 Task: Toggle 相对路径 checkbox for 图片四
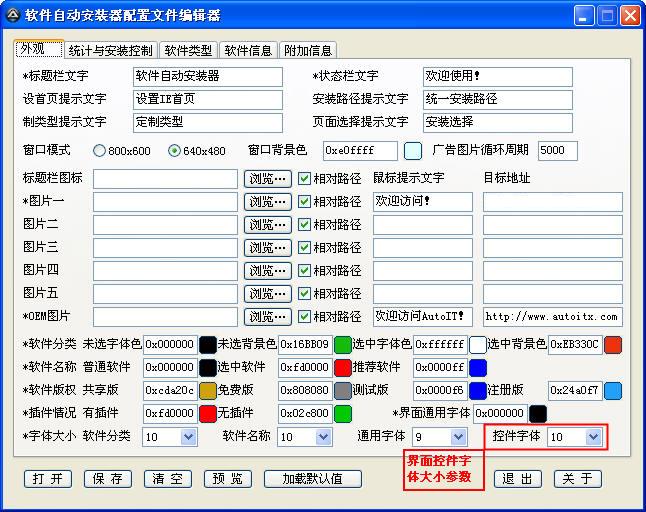point(304,271)
